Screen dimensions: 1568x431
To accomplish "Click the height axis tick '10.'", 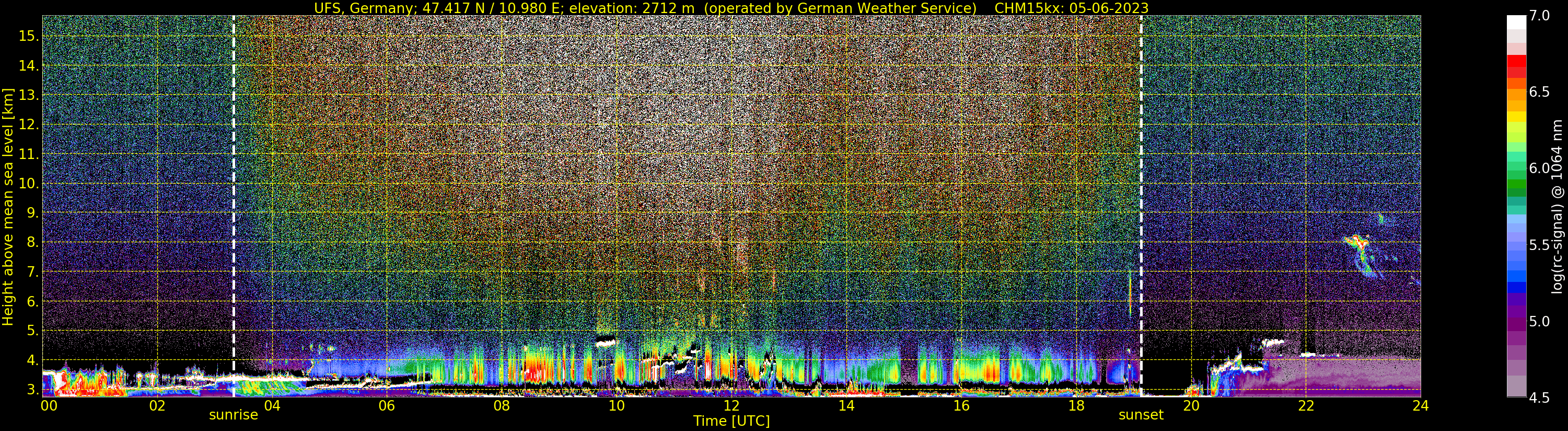I will coord(29,184).
